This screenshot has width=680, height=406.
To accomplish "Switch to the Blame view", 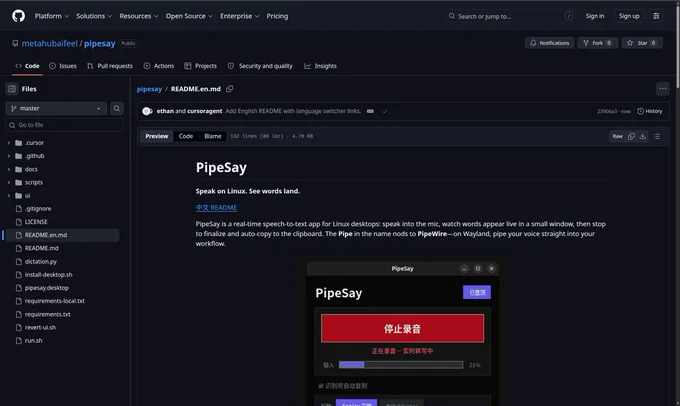I will (213, 136).
